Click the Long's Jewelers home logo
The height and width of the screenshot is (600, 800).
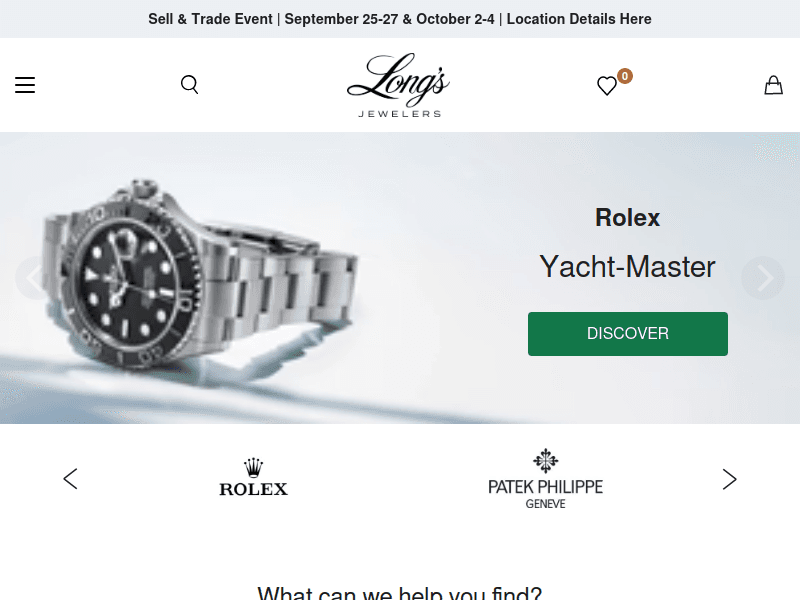[x=398, y=85]
